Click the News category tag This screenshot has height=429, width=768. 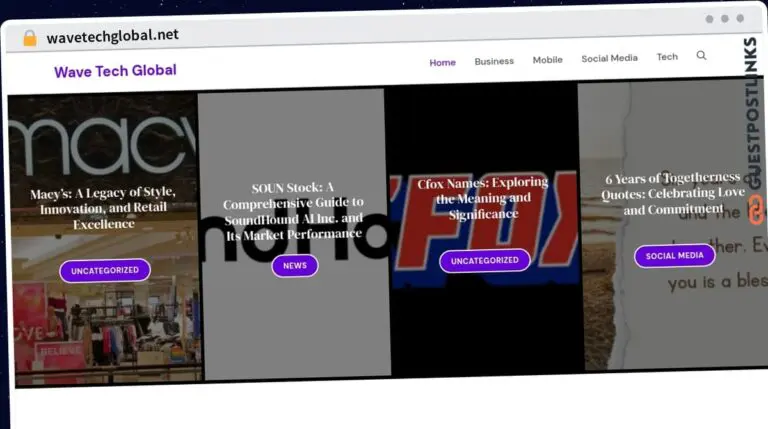pyautogui.click(x=295, y=266)
